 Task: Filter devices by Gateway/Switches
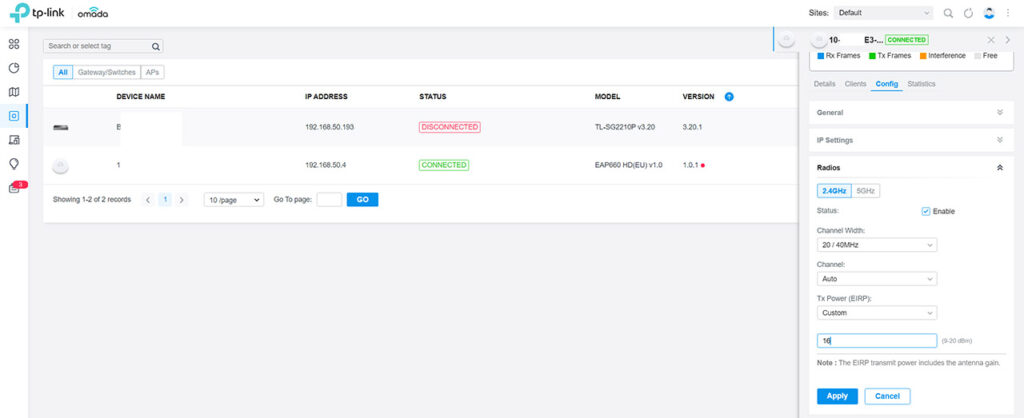(107, 73)
